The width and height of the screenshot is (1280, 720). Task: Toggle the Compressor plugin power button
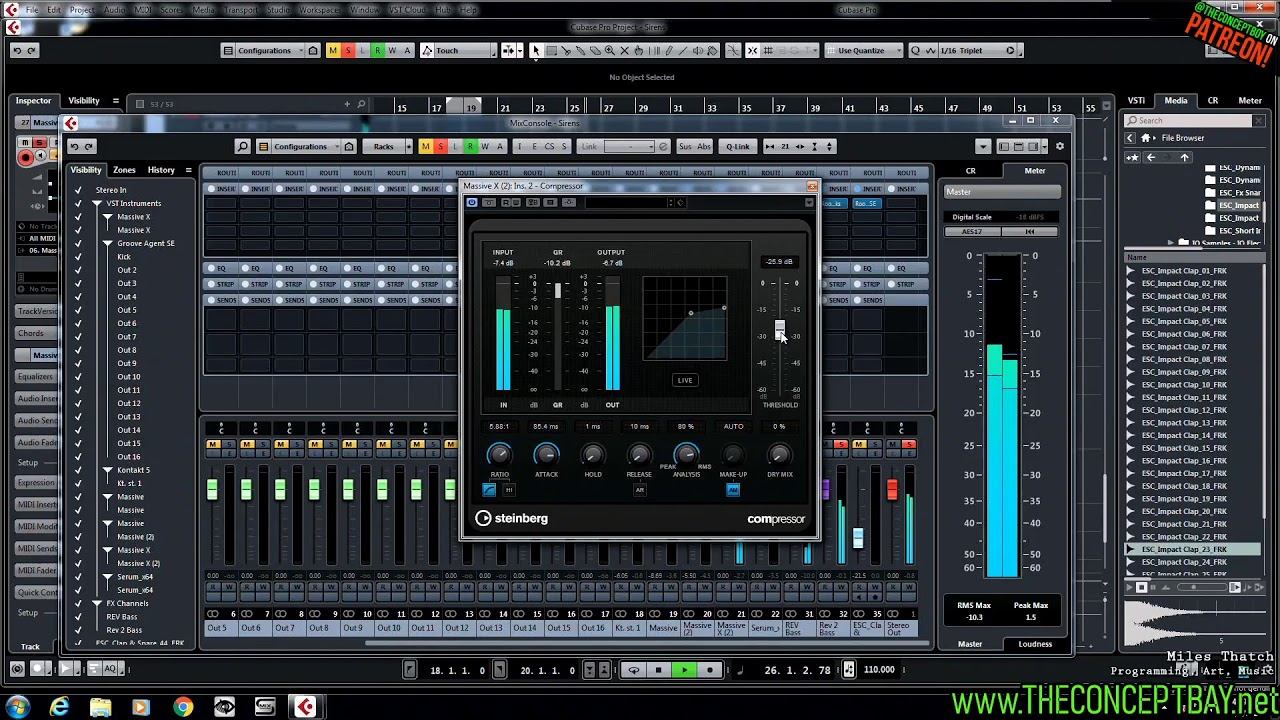tap(472, 203)
